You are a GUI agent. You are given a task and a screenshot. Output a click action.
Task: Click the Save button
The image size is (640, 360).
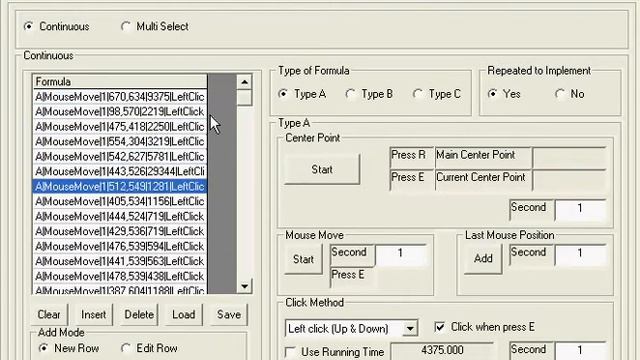tap(229, 315)
